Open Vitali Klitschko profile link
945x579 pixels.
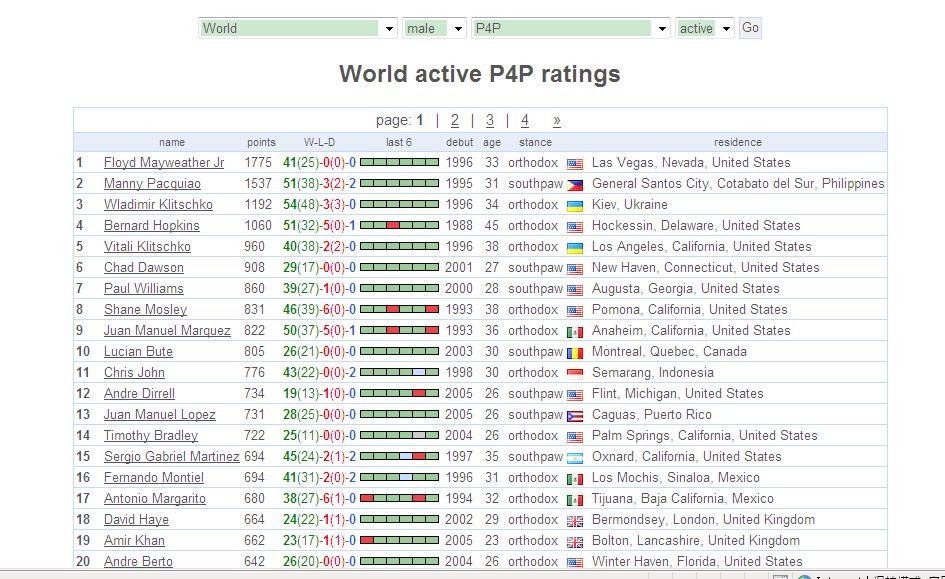[x=147, y=247]
